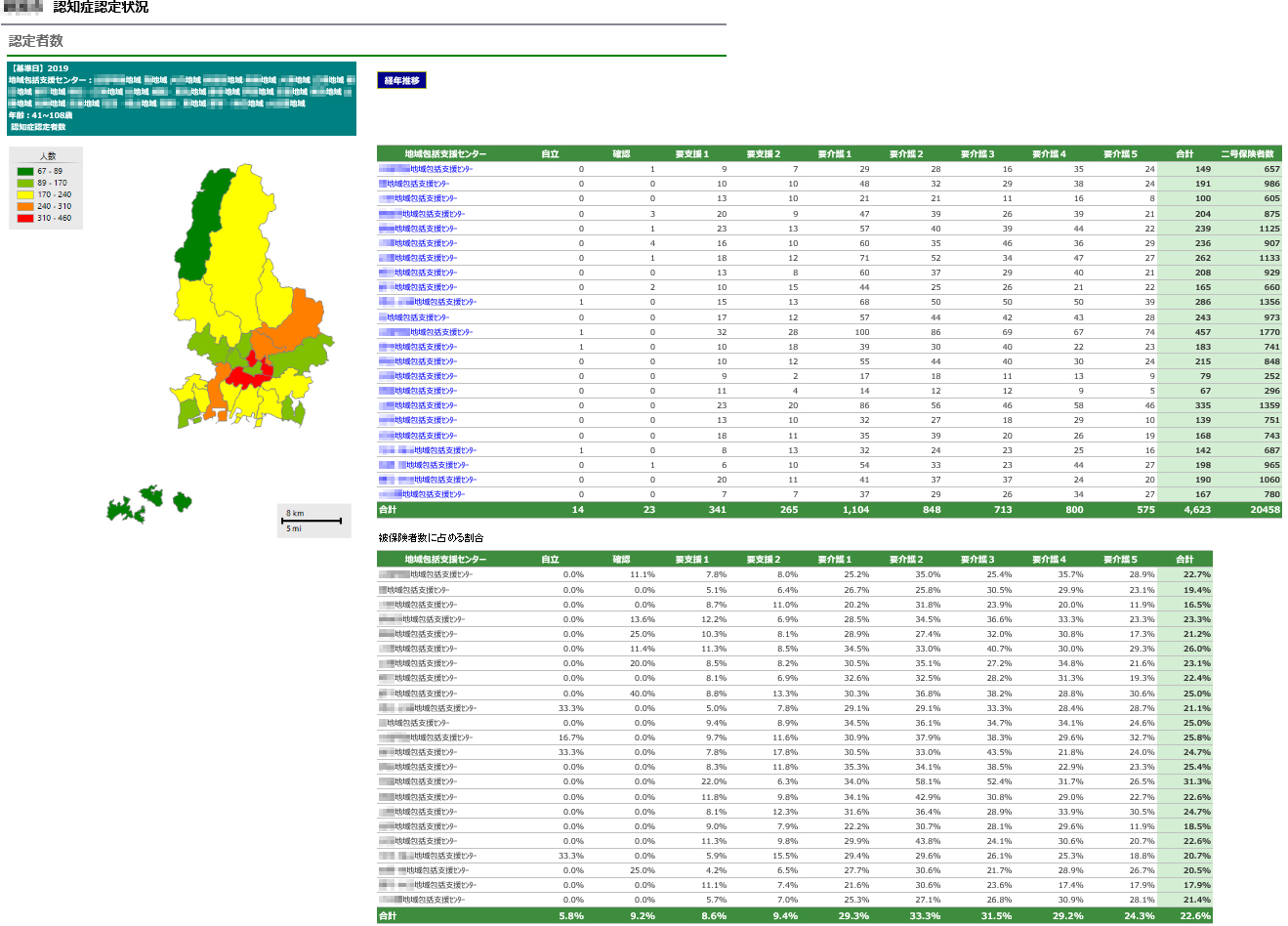This screenshot has width=1288, height=926.
Task: Select the red central region on the map
Action: (x=248, y=375)
